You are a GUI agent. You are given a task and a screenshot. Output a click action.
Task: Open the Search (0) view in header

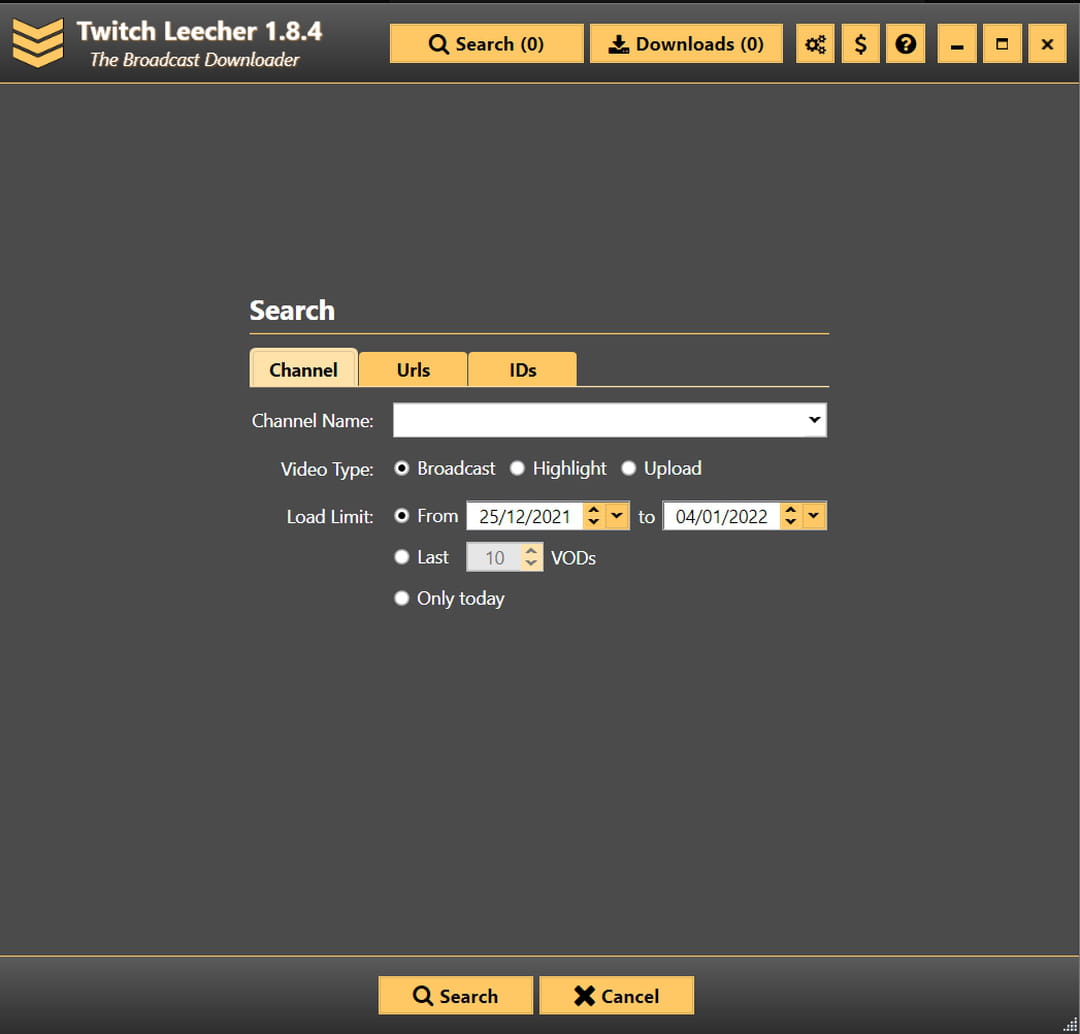486,44
